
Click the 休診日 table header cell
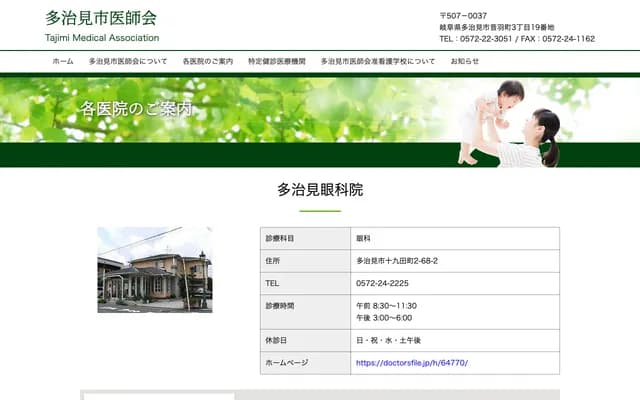click(305, 340)
